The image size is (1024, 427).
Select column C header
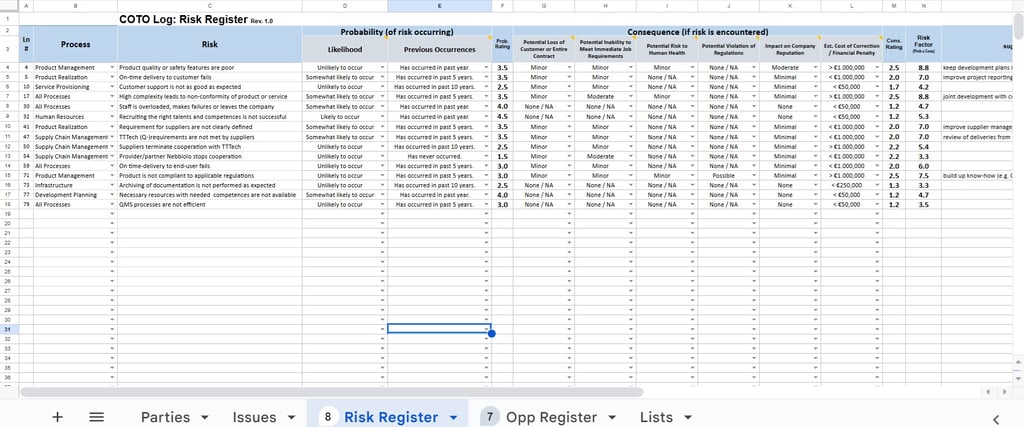210,6
